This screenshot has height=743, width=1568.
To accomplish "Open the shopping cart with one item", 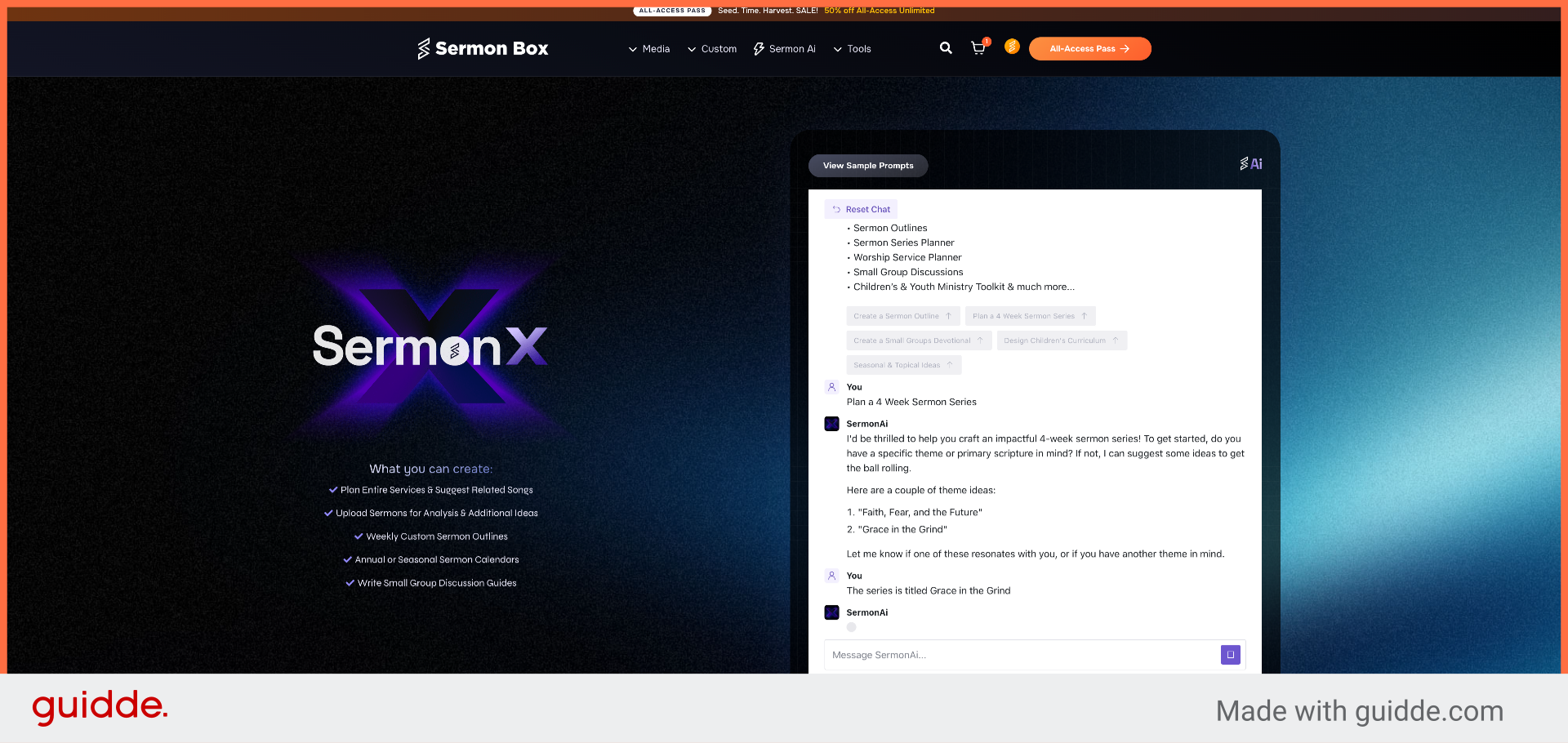I will 978,48.
